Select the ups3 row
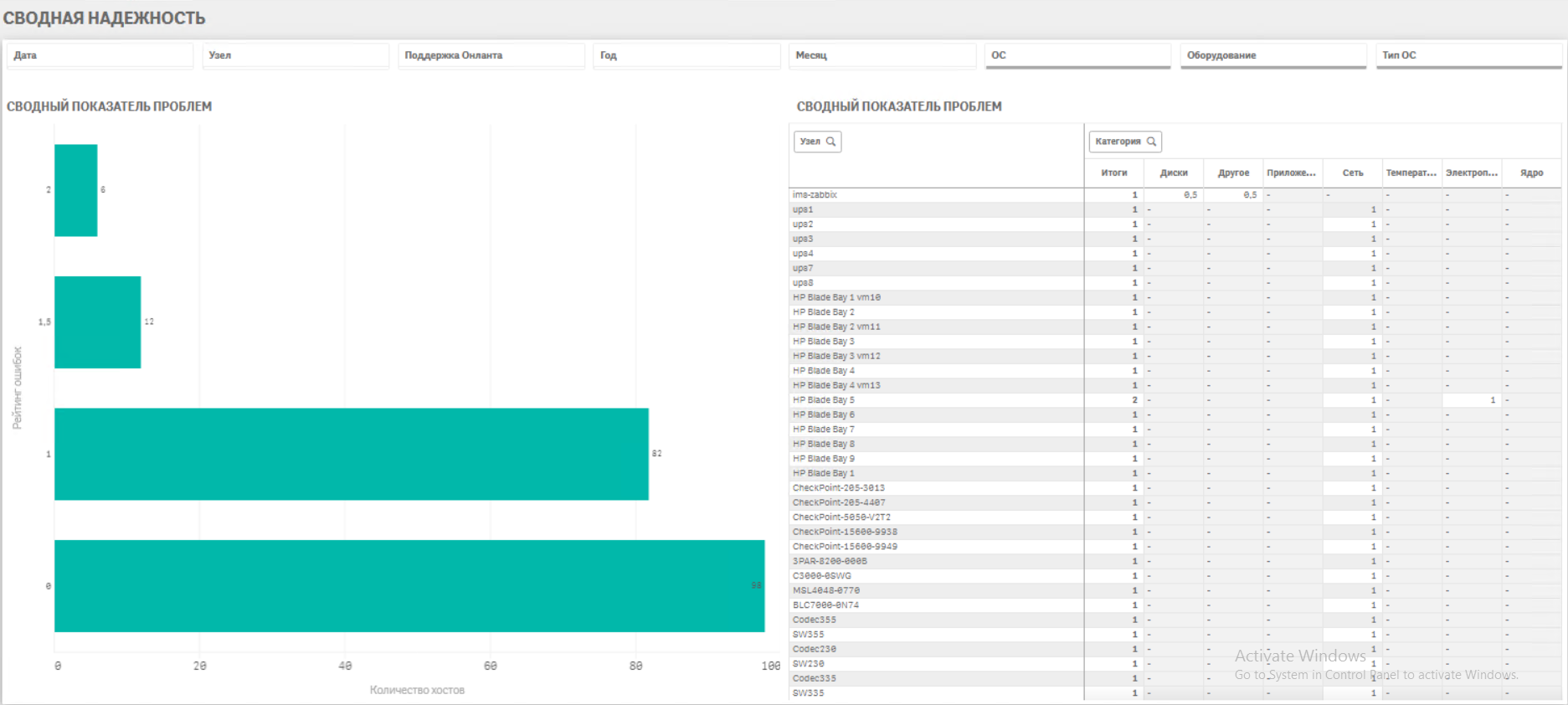 click(x=936, y=239)
